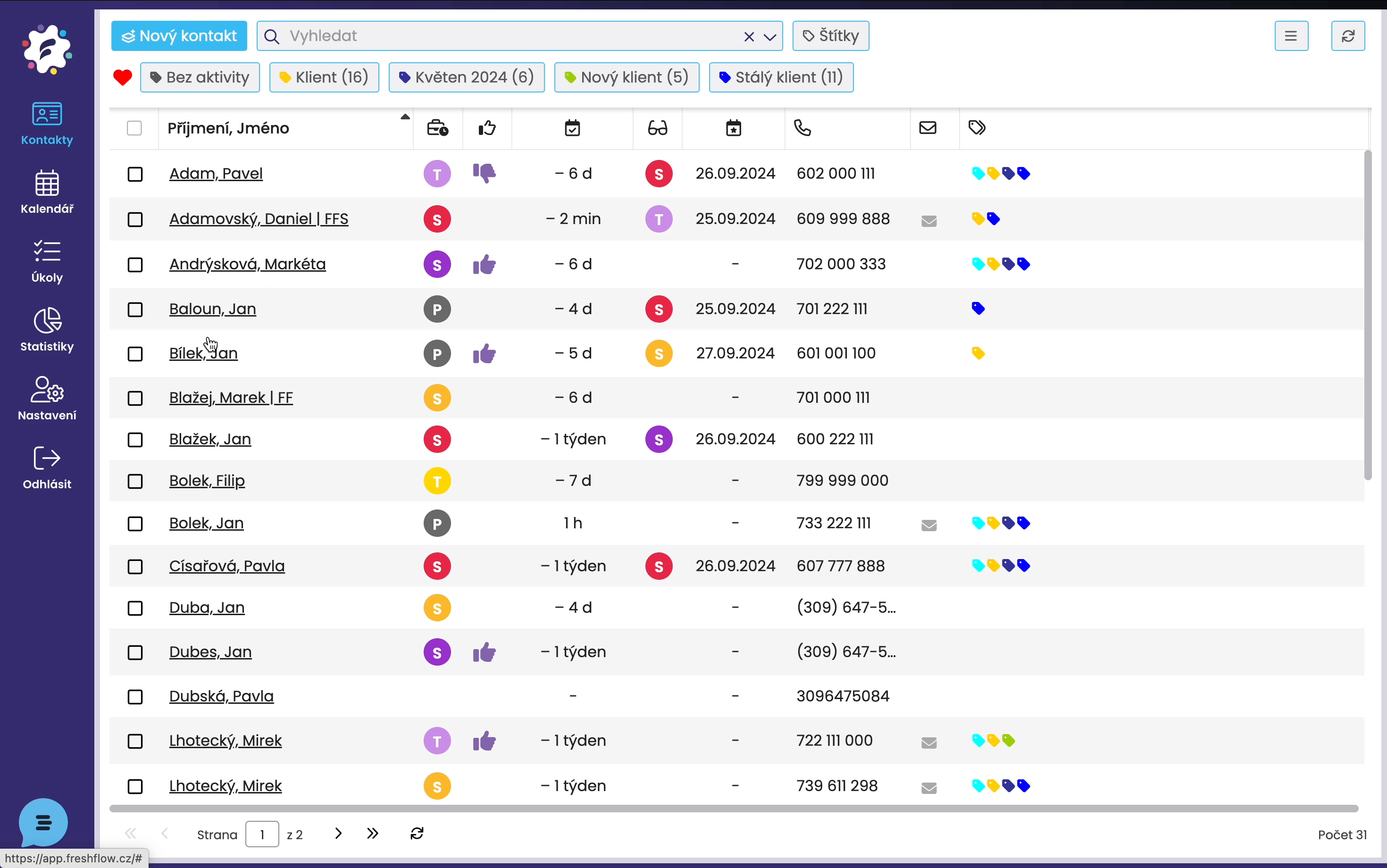
Task: Tick the select-all header checkbox
Action: (x=134, y=128)
